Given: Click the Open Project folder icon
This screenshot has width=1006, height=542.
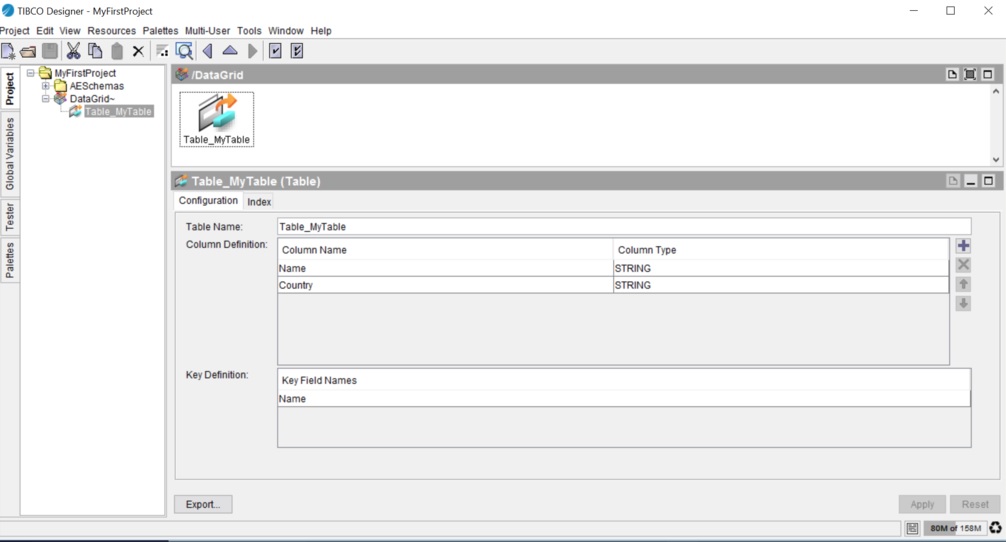Looking at the screenshot, I should [x=28, y=51].
